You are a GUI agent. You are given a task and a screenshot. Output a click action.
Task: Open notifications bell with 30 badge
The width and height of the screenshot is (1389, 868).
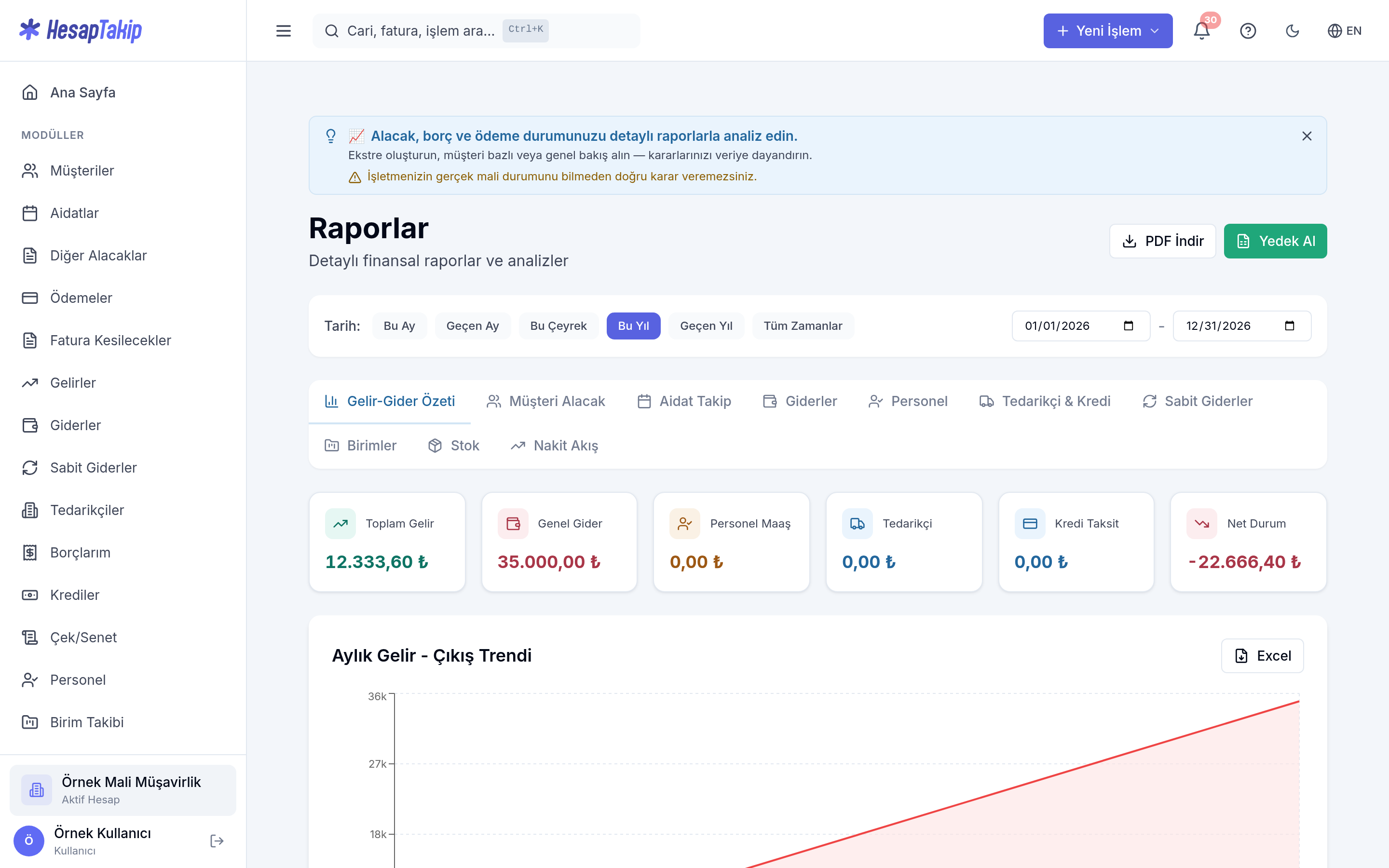point(1202,30)
